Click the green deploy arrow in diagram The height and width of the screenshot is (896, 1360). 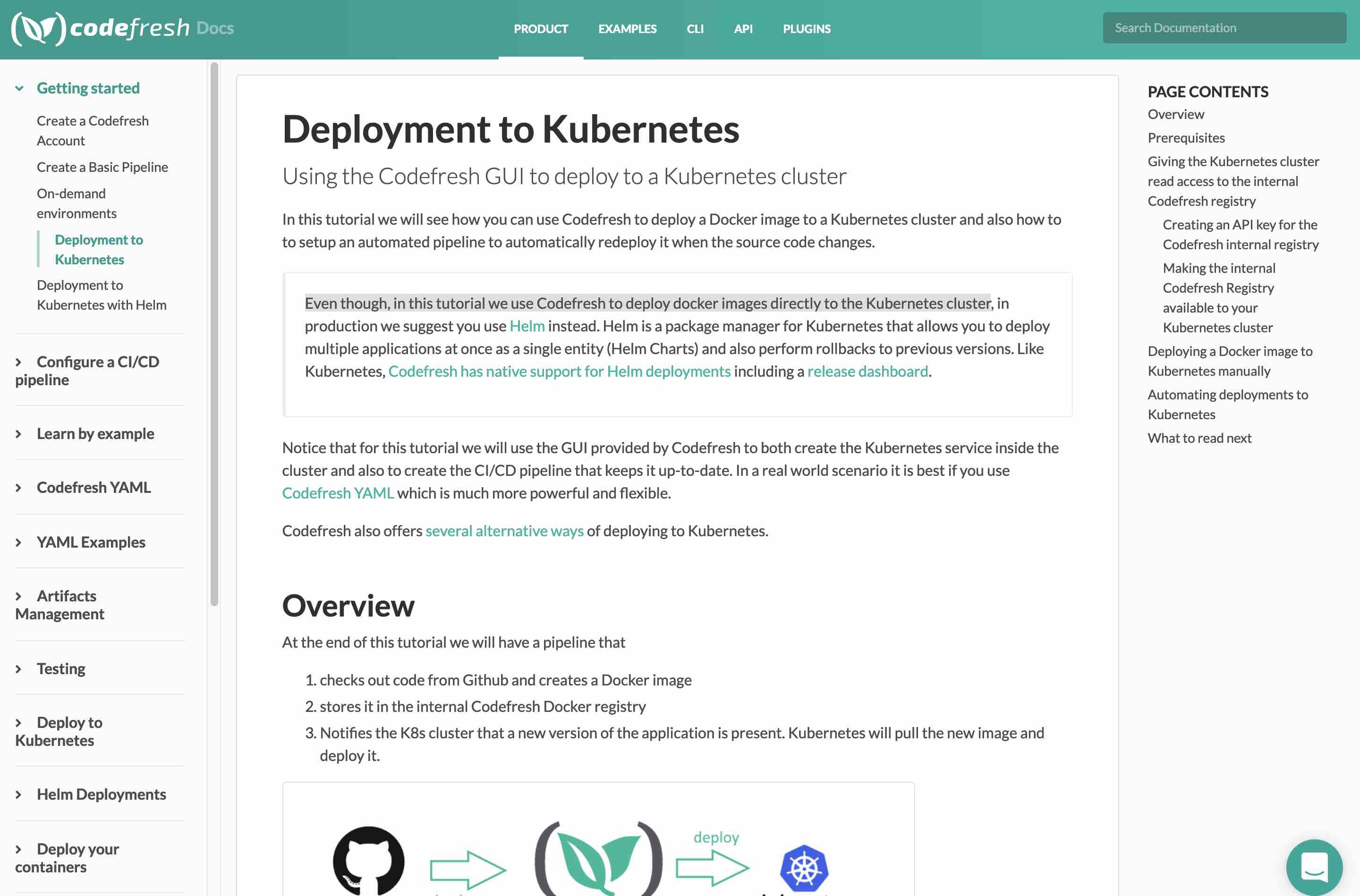coord(712,867)
